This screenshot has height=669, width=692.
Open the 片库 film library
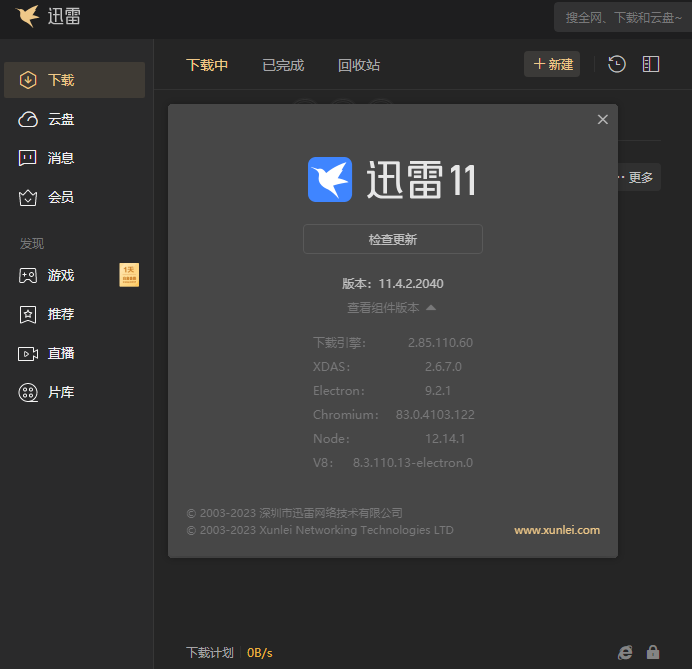coord(60,392)
